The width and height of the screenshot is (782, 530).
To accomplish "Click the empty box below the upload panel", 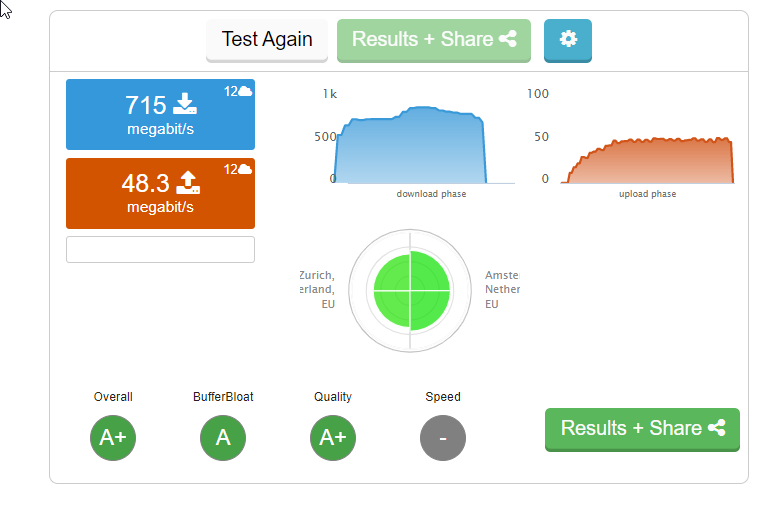I will tap(160, 249).
